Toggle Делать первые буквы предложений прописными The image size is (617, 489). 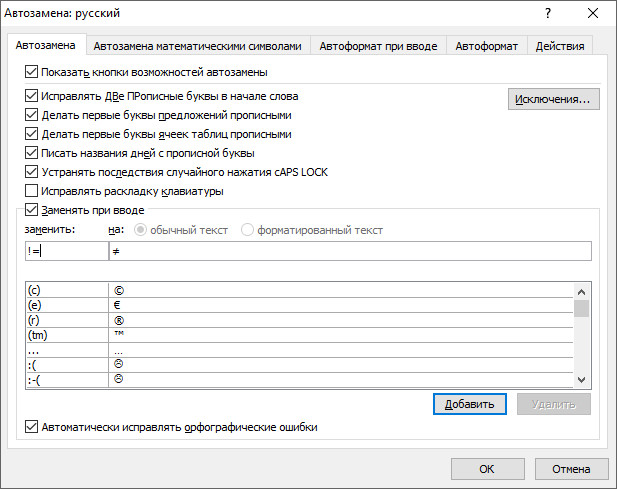pyautogui.click(x=31, y=115)
